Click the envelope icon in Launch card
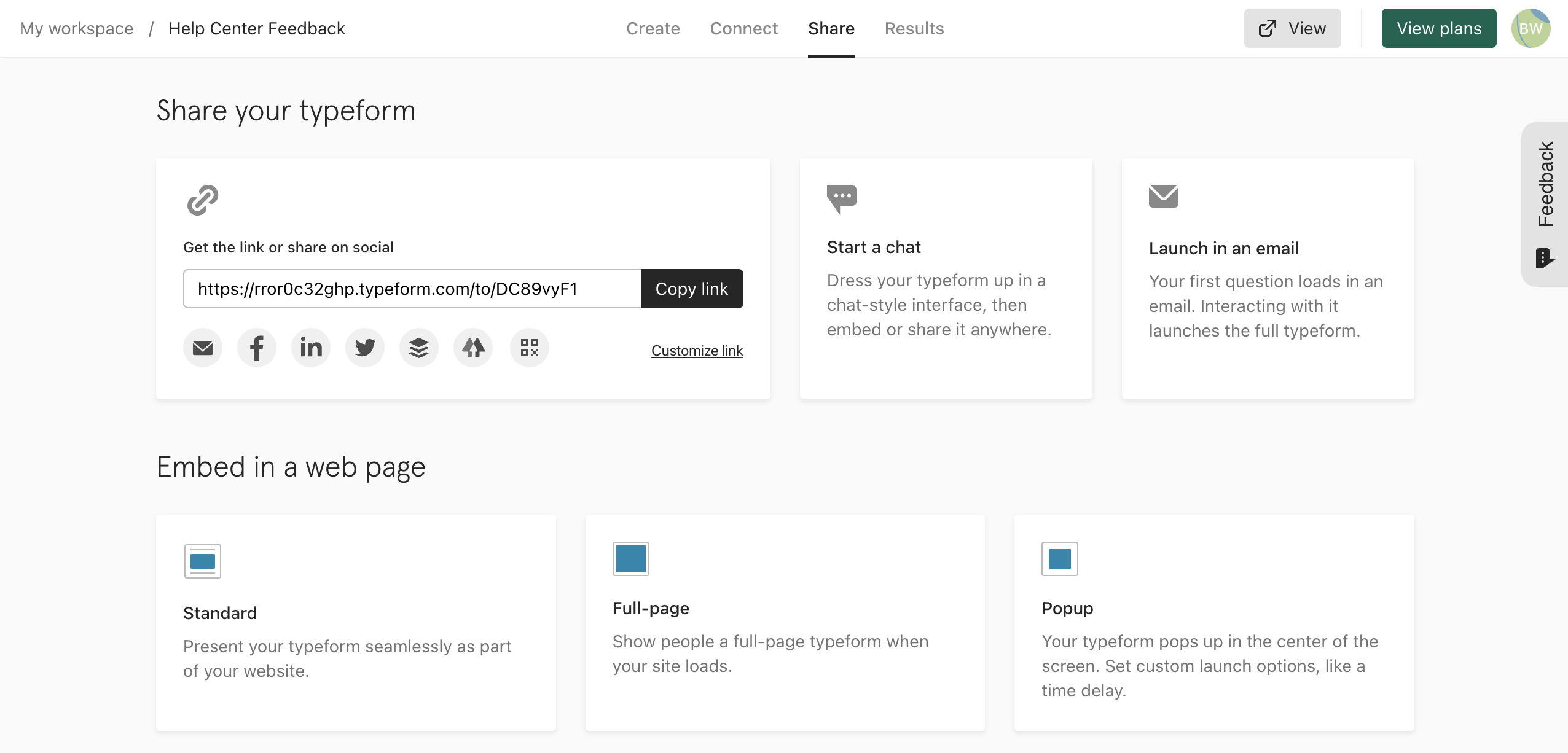Screen dimensions: 1568x753 pyautogui.click(x=1164, y=197)
